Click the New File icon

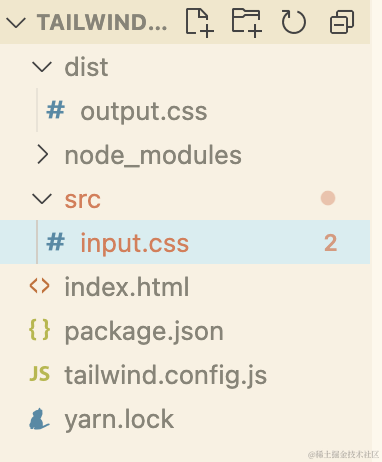click(x=199, y=23)
